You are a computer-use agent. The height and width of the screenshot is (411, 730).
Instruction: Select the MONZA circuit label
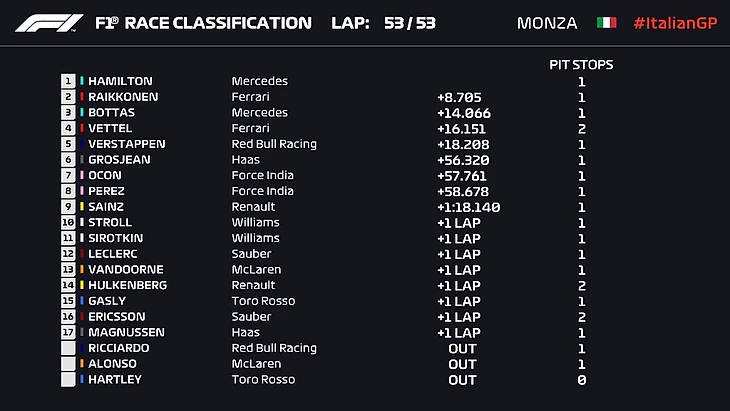pos(546,22)
